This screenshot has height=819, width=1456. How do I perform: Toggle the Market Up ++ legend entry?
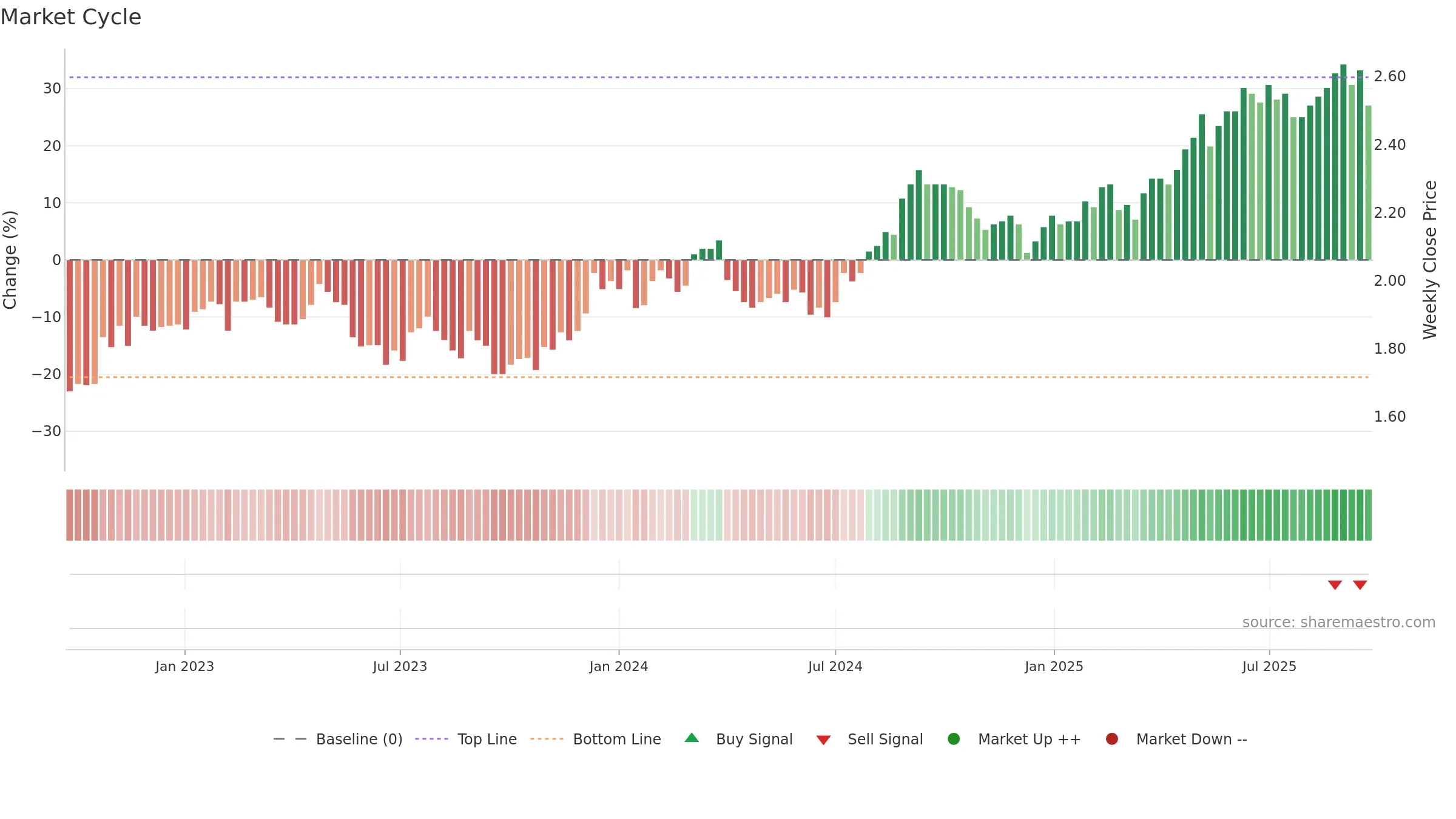[1014, 739]
